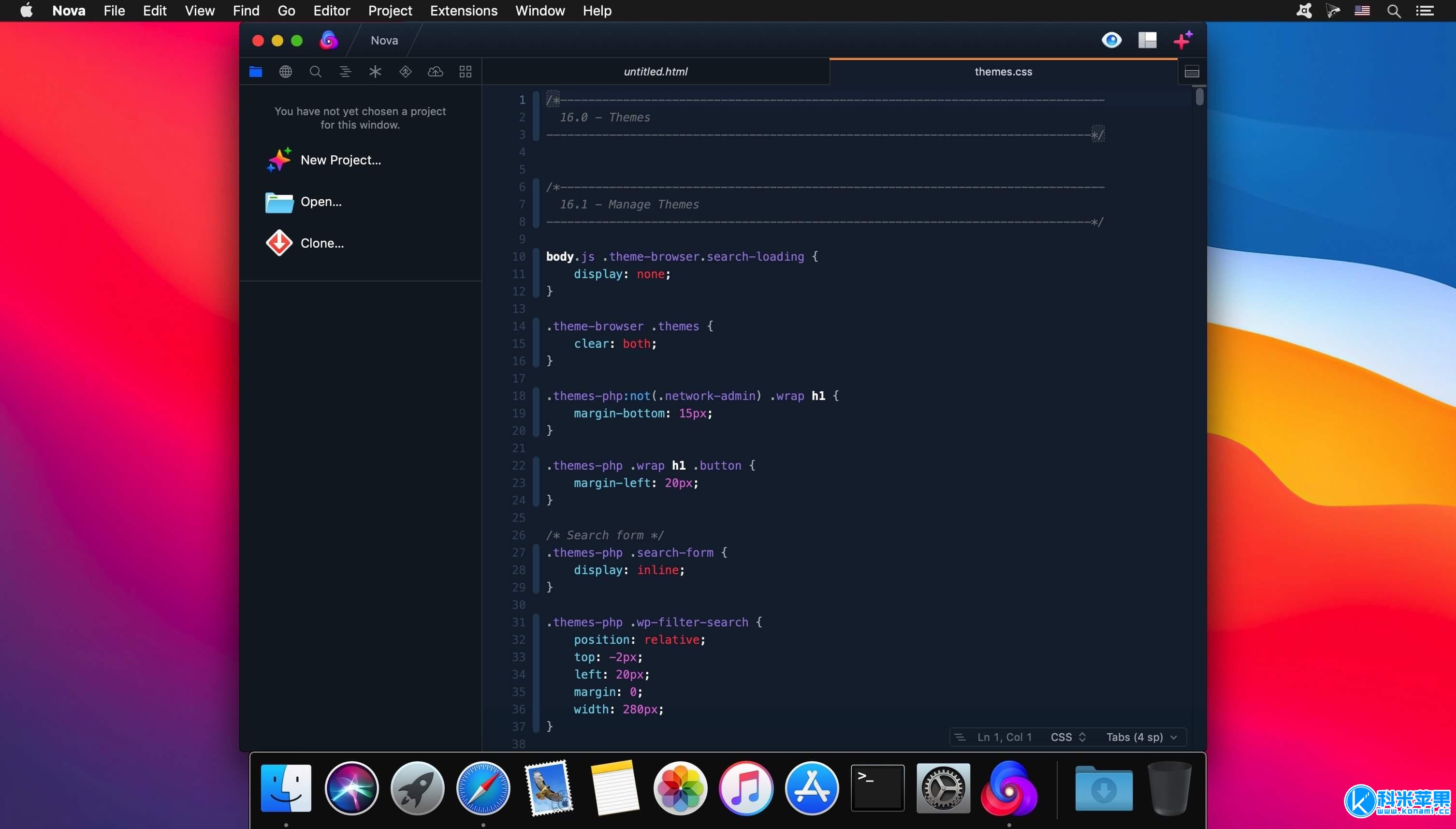
Task: Fold the comment block at line 6
Action: [x=536, y=204]
